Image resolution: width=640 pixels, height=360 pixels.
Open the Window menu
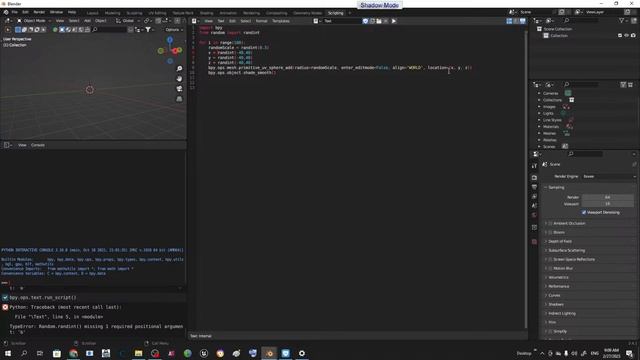(56, 12)
